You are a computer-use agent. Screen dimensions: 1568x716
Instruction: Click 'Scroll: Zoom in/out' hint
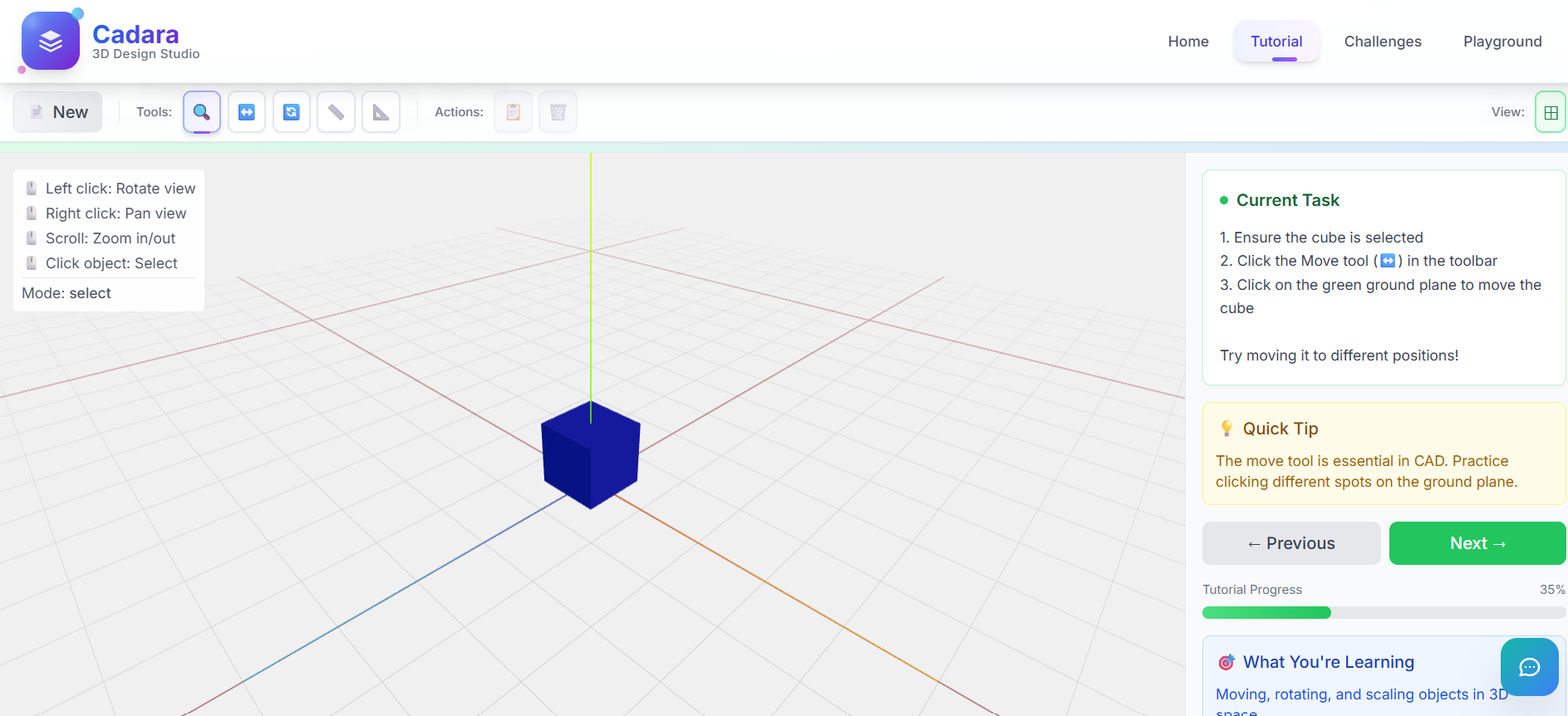[111, 238]
